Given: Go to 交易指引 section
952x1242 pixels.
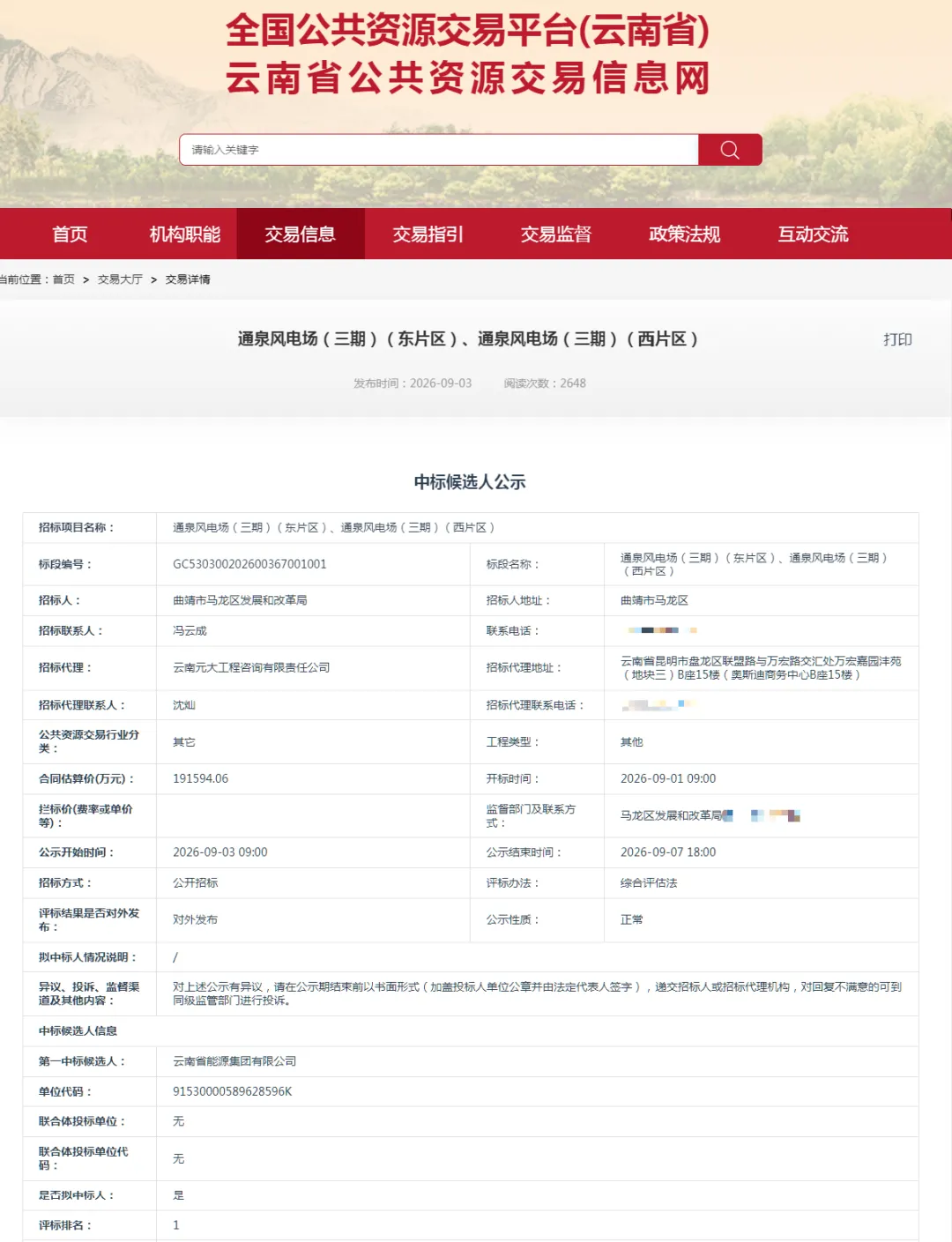Looking at the screenshot, I should [x=428, y=234].
